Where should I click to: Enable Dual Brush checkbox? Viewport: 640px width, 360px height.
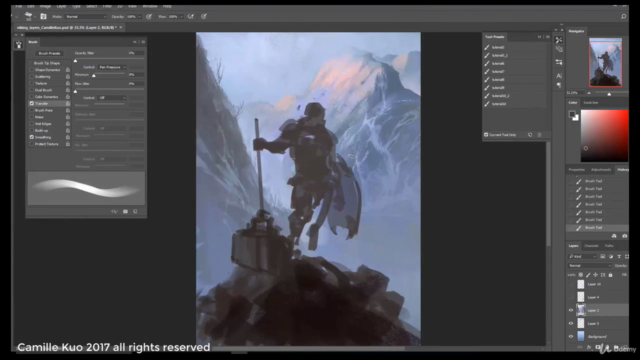(x=31, y=90)
